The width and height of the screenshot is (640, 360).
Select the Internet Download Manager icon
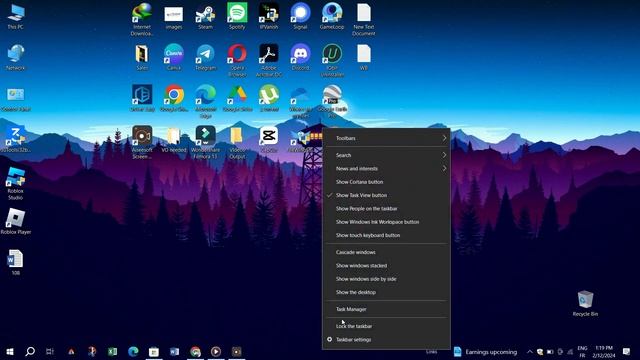142,19
